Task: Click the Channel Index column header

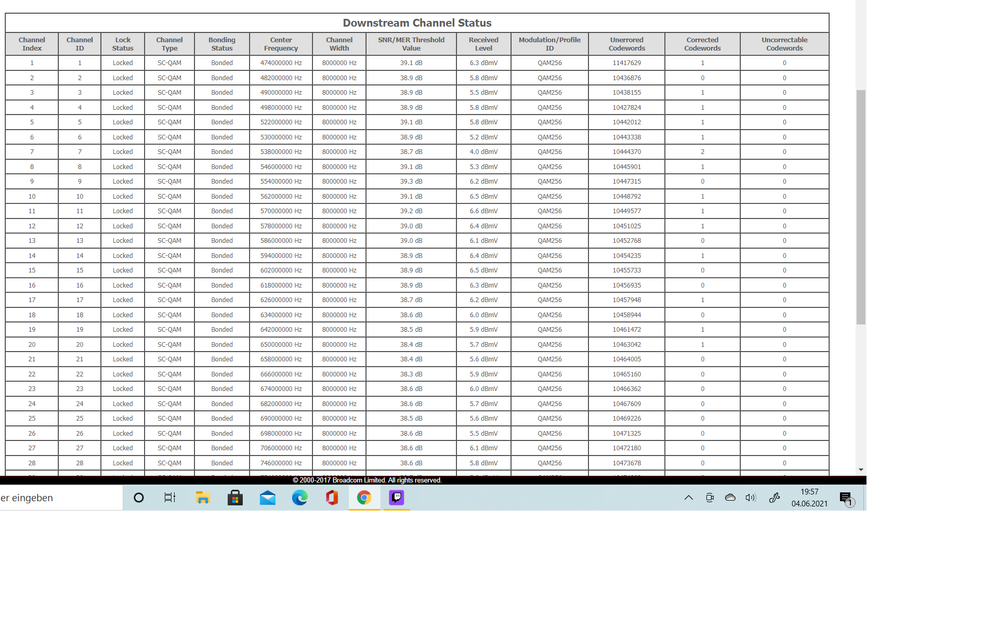Action: (x=32, y=44)
